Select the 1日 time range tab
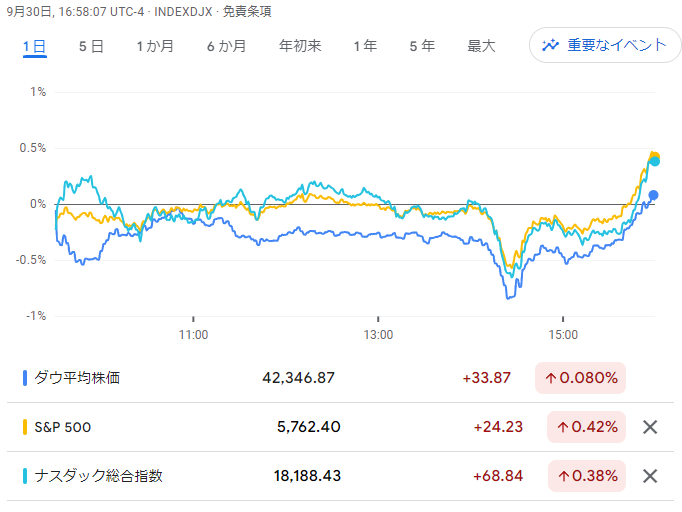This screenshot has width=682, height=512. tap(34, 46)
